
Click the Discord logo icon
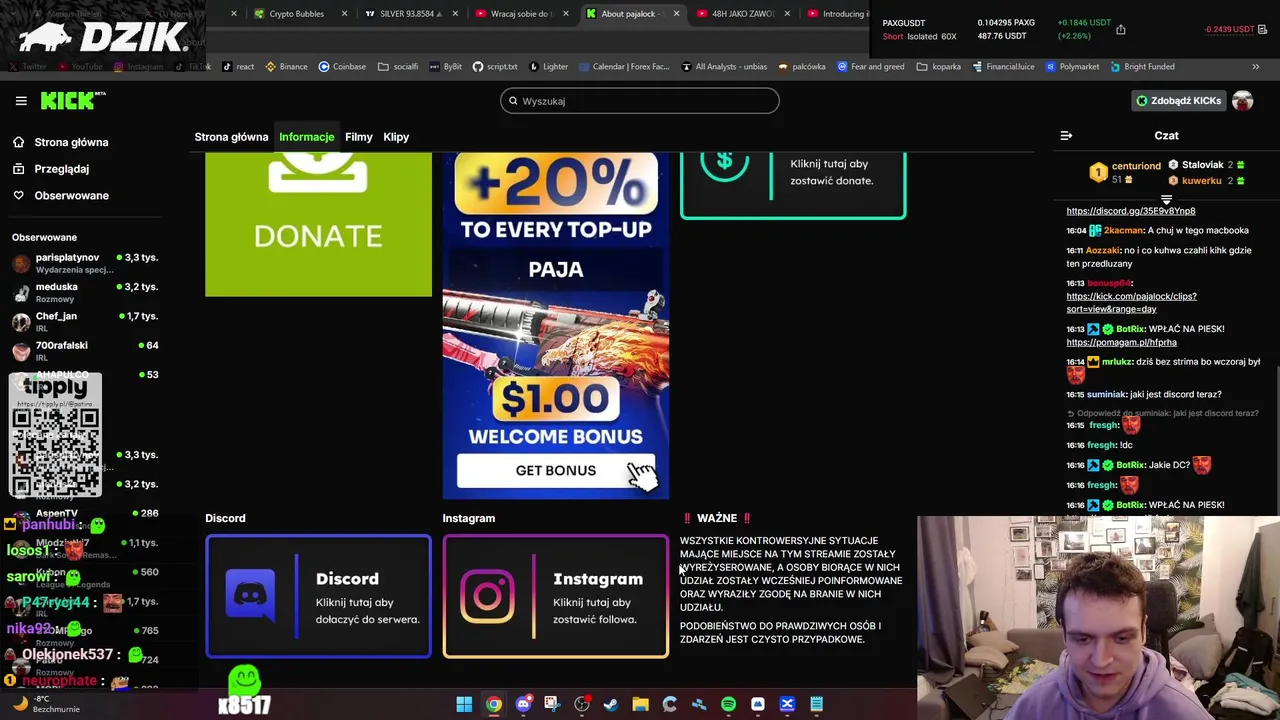[x=250, y=595]
